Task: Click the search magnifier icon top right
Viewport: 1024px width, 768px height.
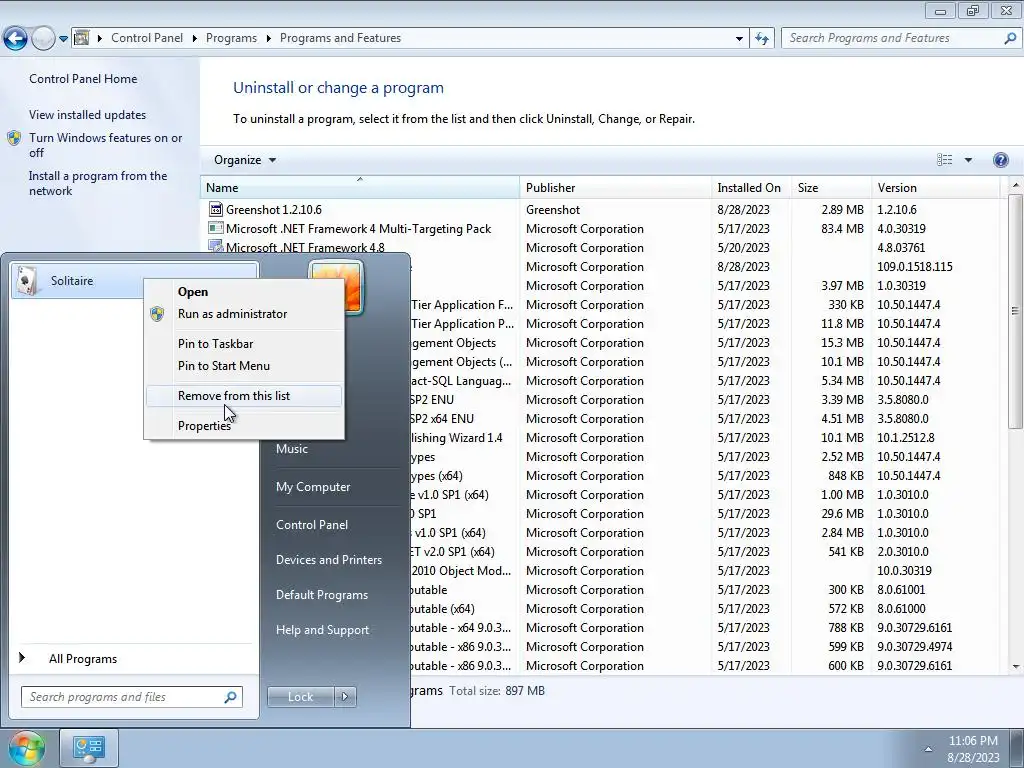Action: (x=1010, y=38)
